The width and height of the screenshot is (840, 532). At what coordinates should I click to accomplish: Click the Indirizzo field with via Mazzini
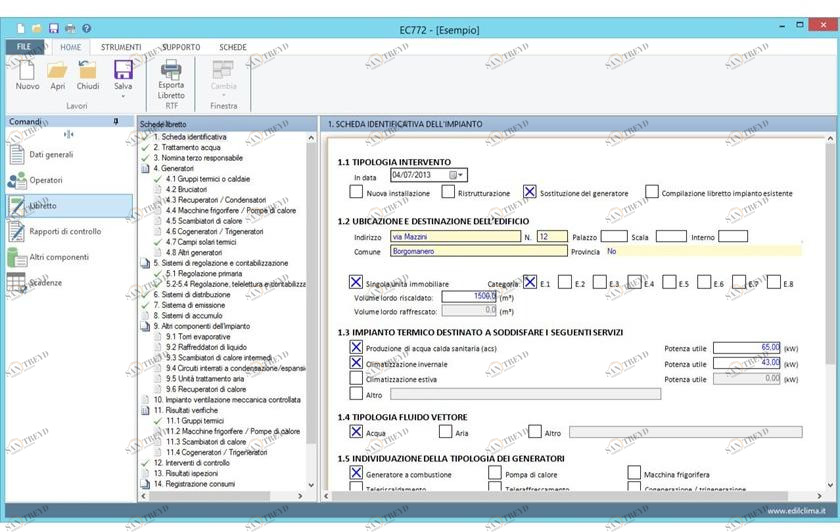[x=452, y=236]
